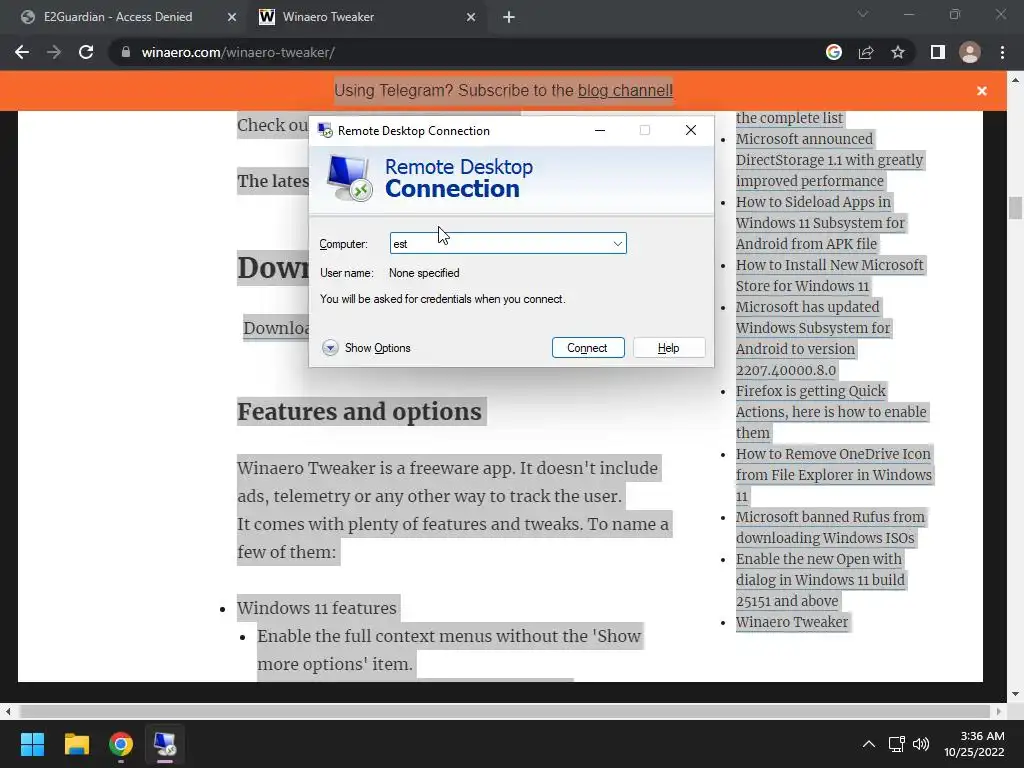Share this page icon

(x=866, y=52)
